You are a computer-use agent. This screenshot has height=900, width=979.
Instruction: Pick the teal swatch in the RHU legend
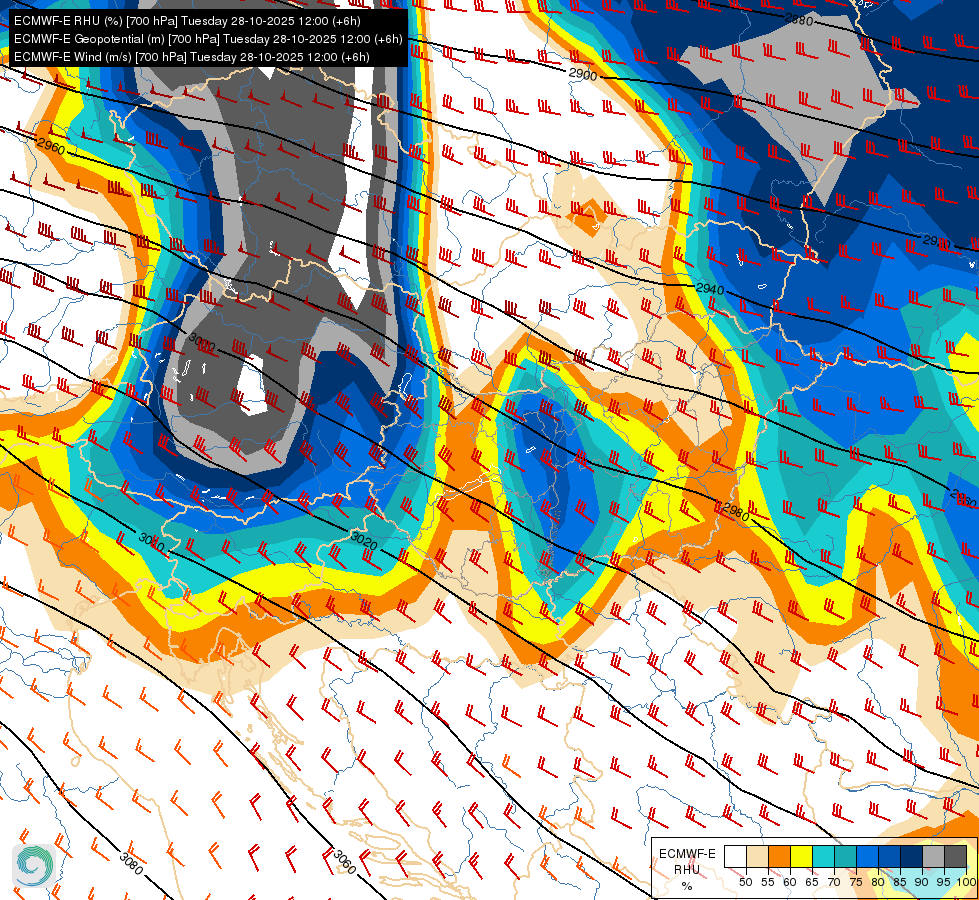click(x=845, y=857)
